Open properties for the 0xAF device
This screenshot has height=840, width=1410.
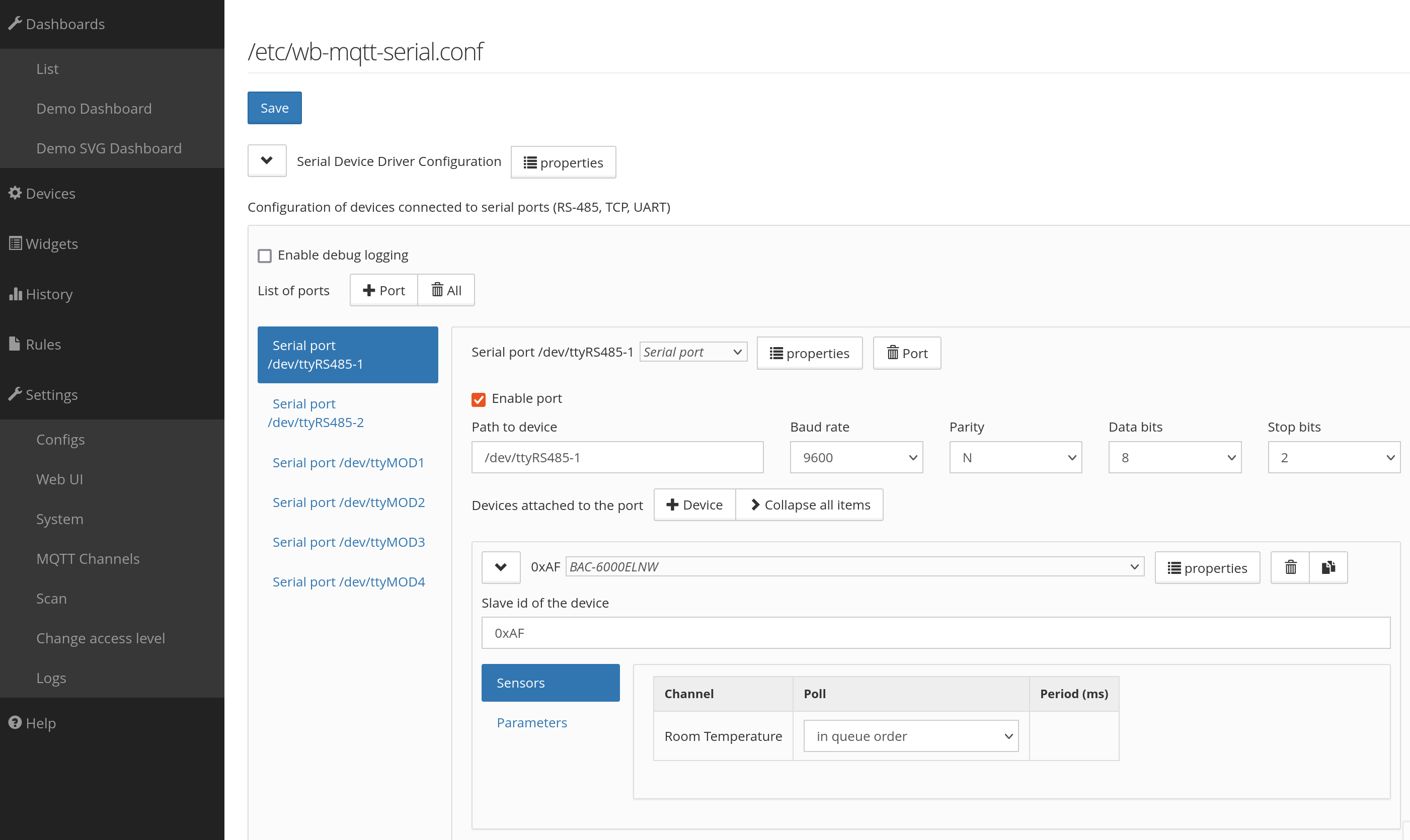pyautogui.click(x=1207, y=568)
